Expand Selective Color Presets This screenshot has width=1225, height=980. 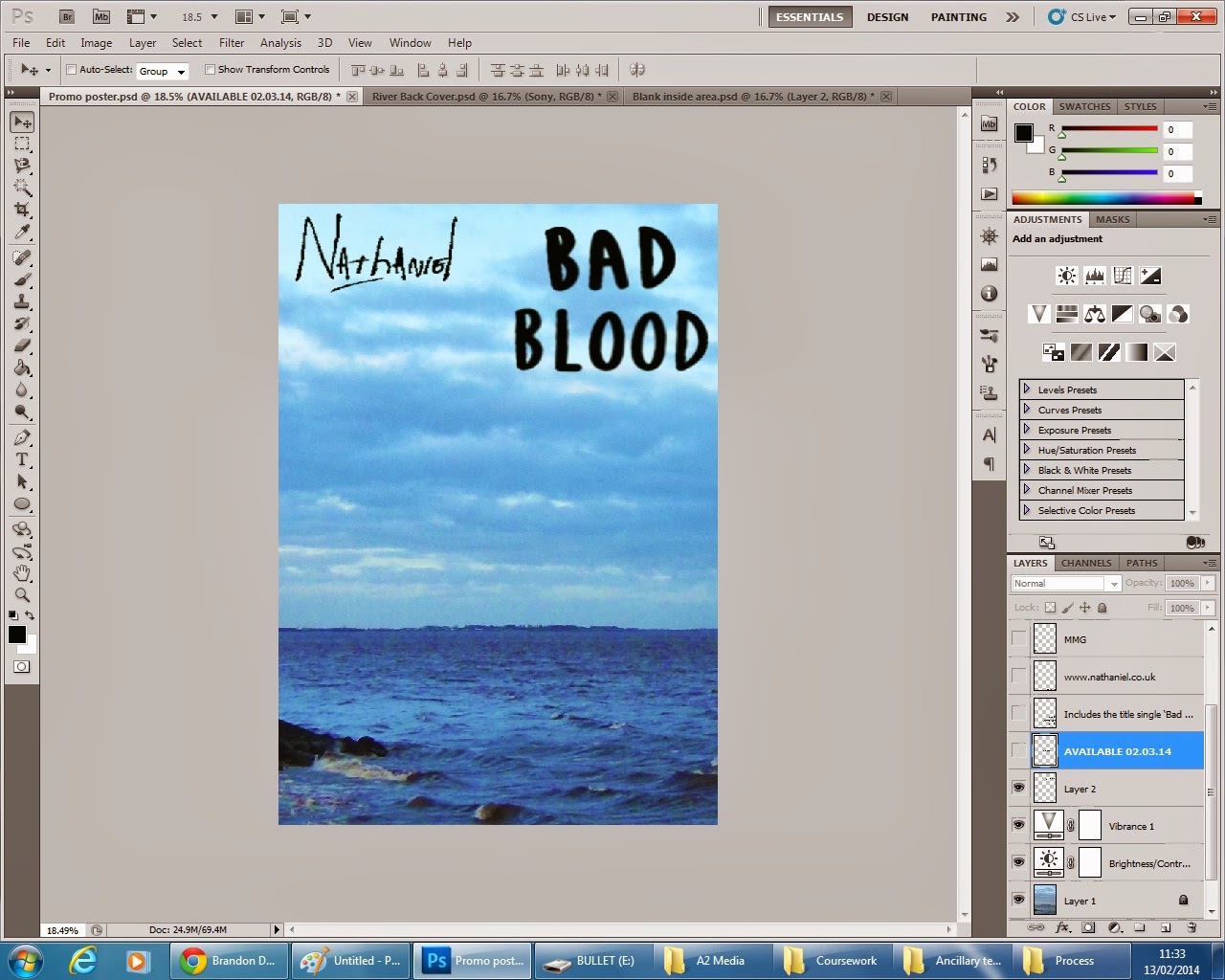click(x=1026, y=510)
